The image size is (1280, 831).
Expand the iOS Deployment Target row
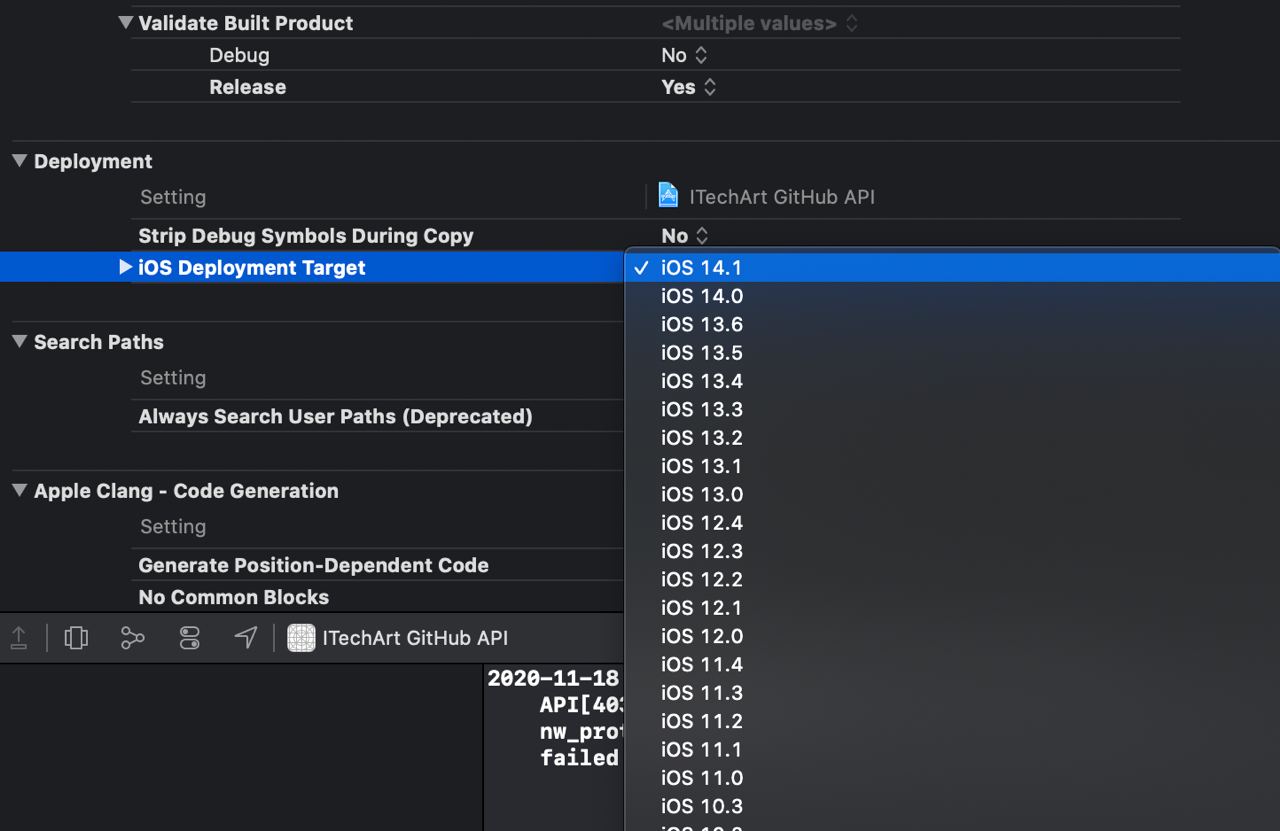tap(125, 267)
